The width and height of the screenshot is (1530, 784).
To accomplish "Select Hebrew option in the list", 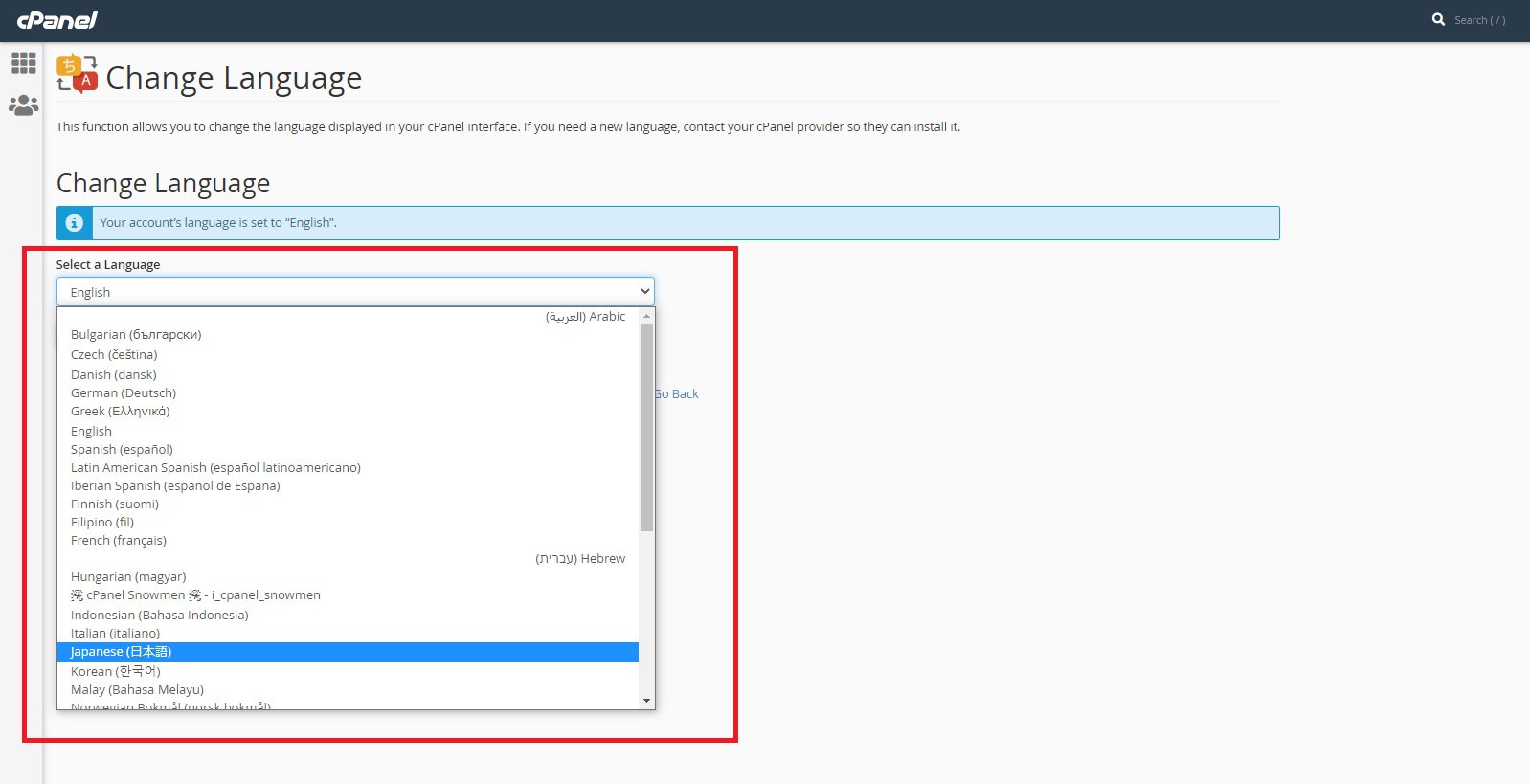I will pos(348,559).
